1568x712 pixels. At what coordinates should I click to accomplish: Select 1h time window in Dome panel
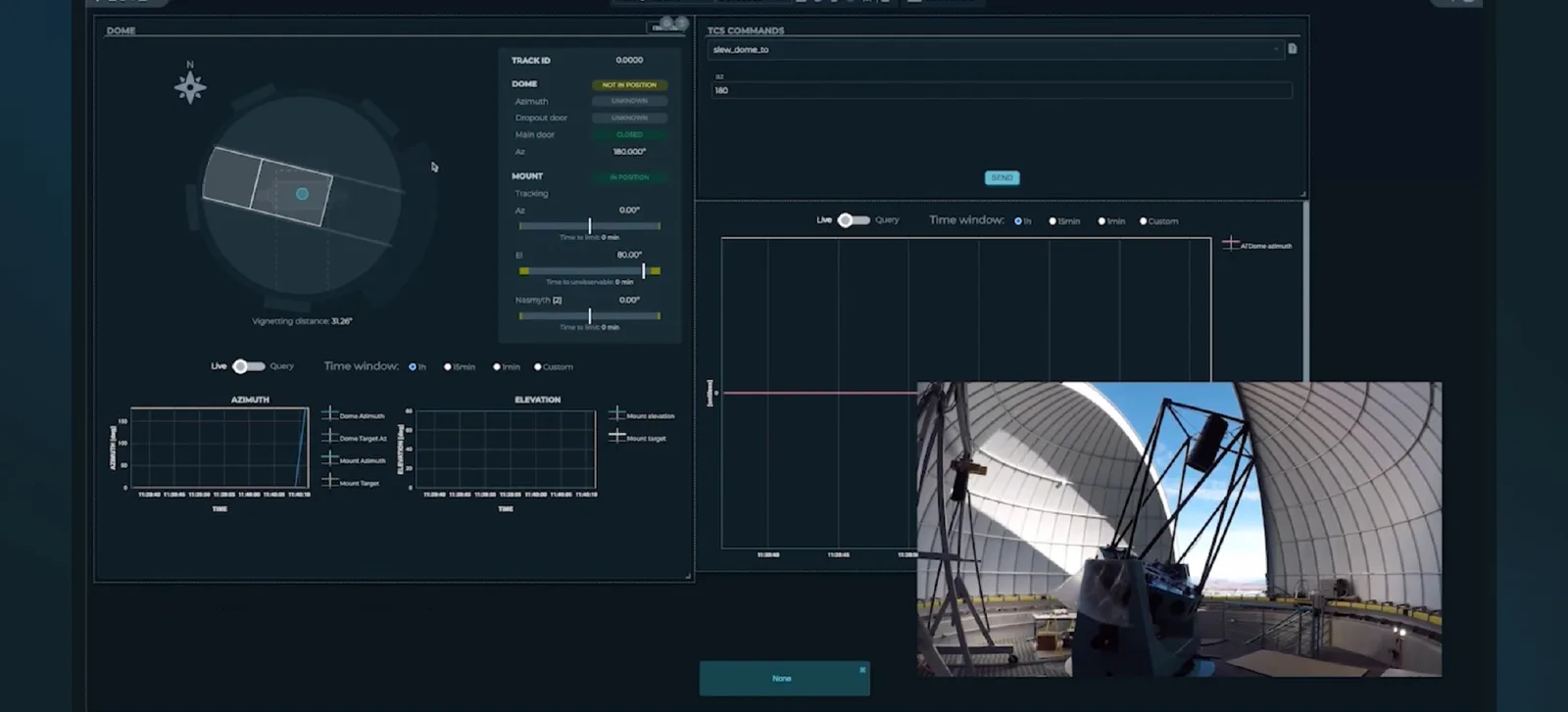pos(413,367)
